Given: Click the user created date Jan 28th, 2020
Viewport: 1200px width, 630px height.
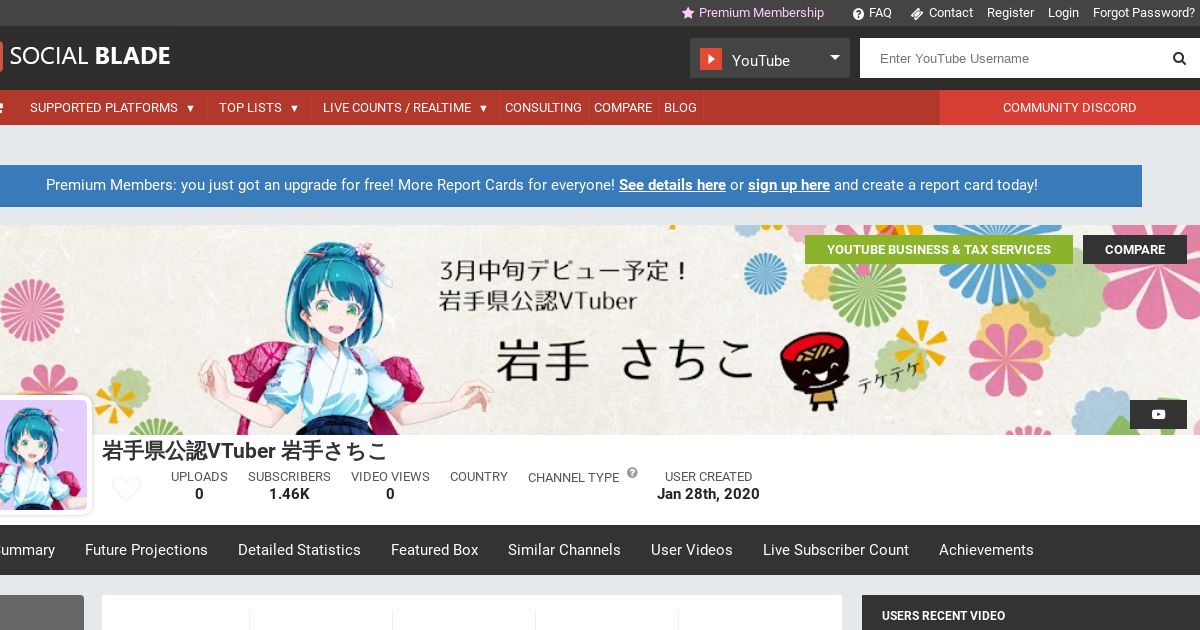Looking at the screenshot, I should (708, 494).
